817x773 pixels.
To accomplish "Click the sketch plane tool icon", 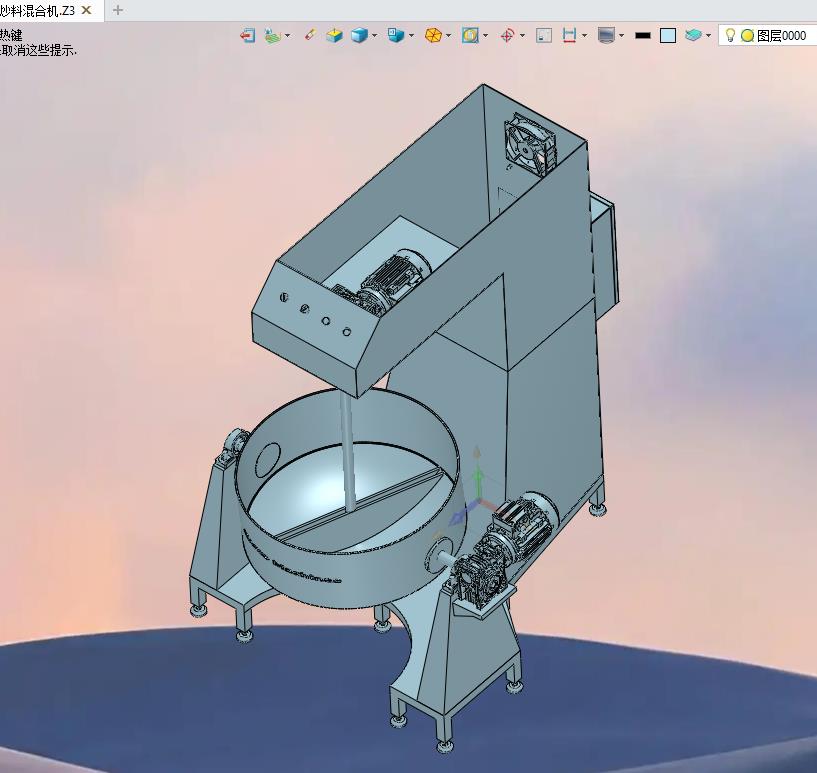I will pyautogui.click(x=272, y=35).
